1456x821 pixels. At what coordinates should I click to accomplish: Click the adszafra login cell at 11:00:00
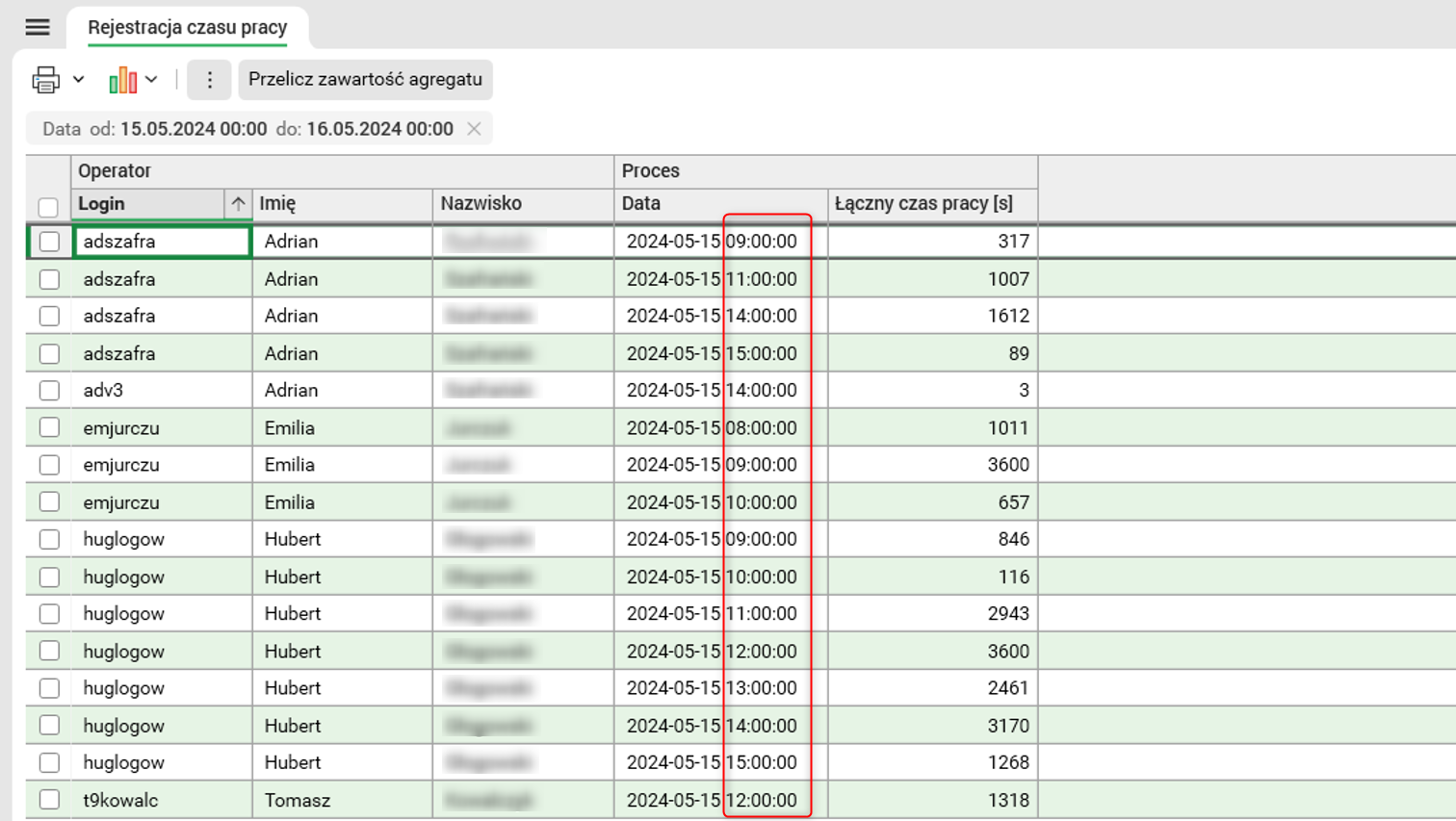click(162, 279)
